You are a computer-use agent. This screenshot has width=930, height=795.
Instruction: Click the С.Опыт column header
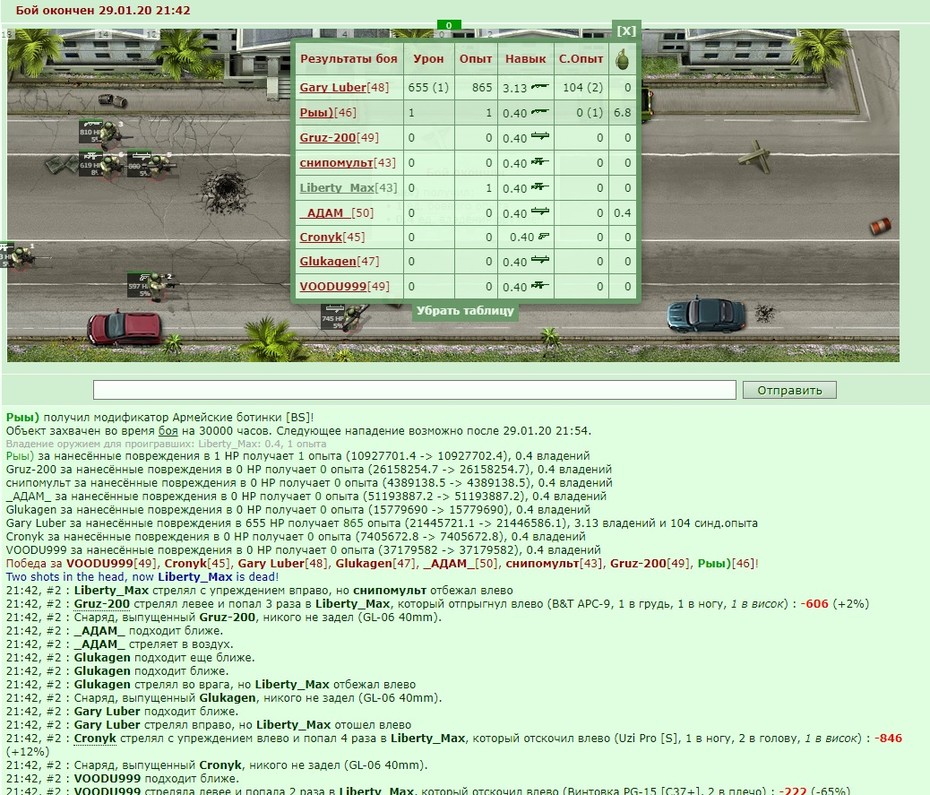581,58
